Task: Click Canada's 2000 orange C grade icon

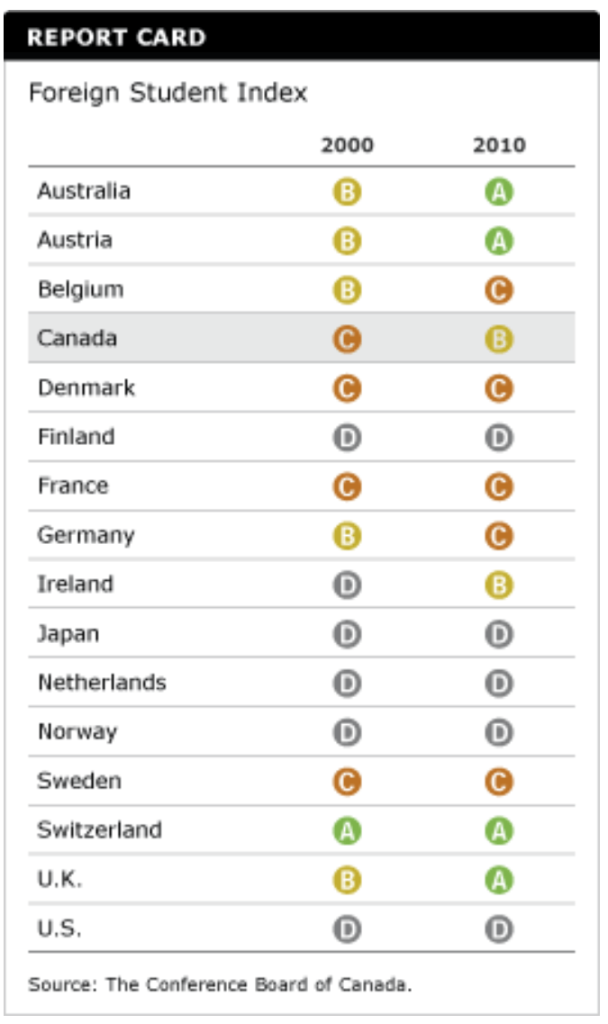Action: [347, 339]
